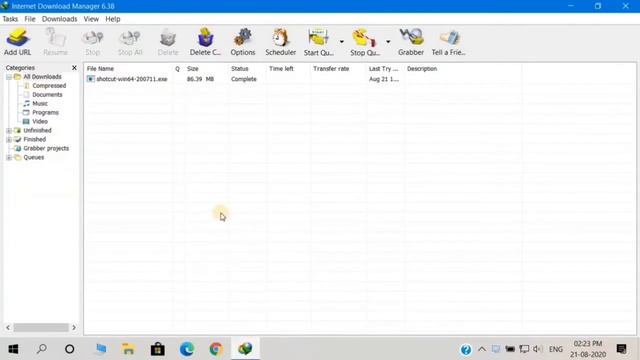
Task: Open the notification center icon
Action: click(622, 349)
